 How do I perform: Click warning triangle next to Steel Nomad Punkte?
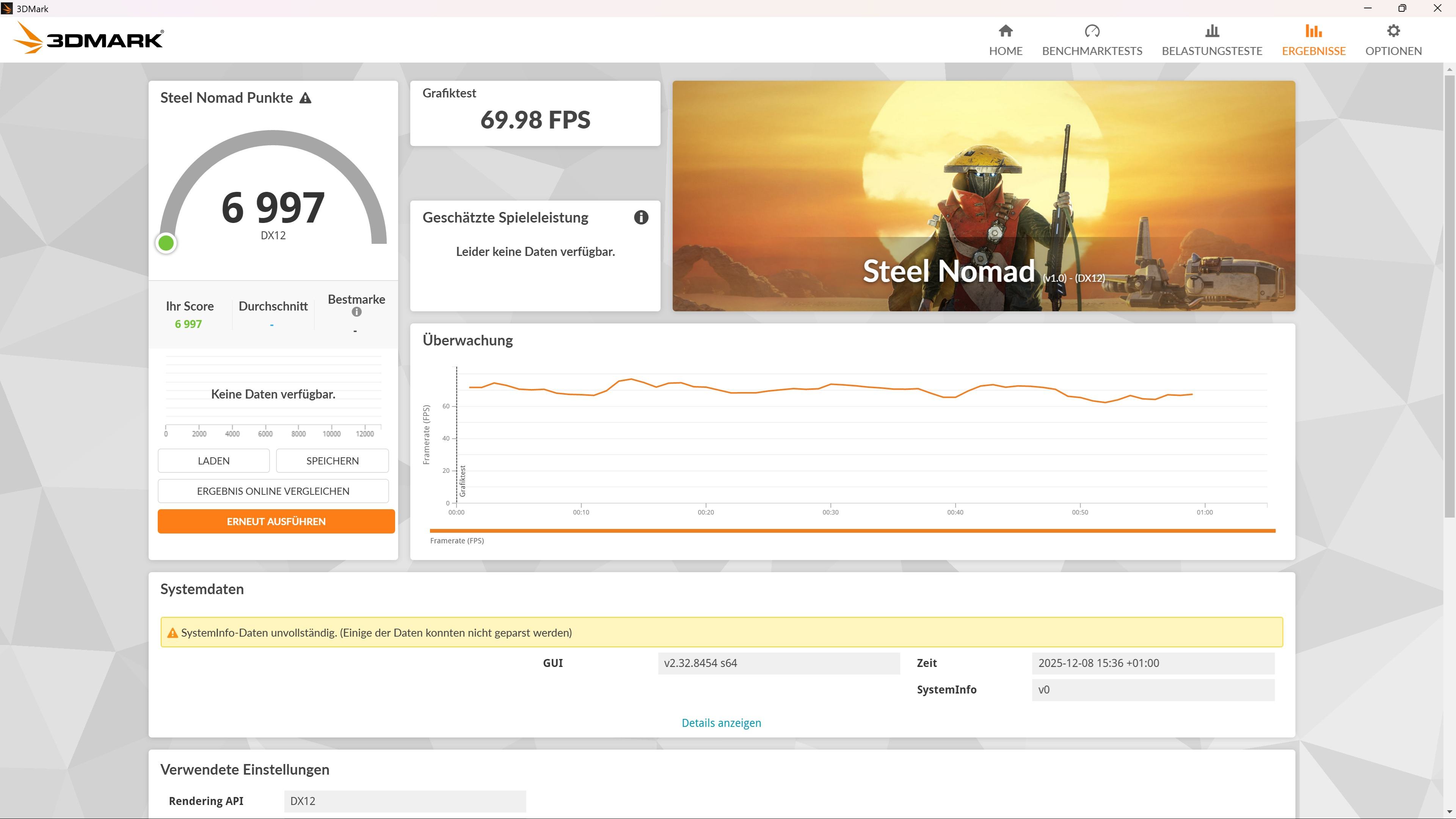tap(305, 98)
